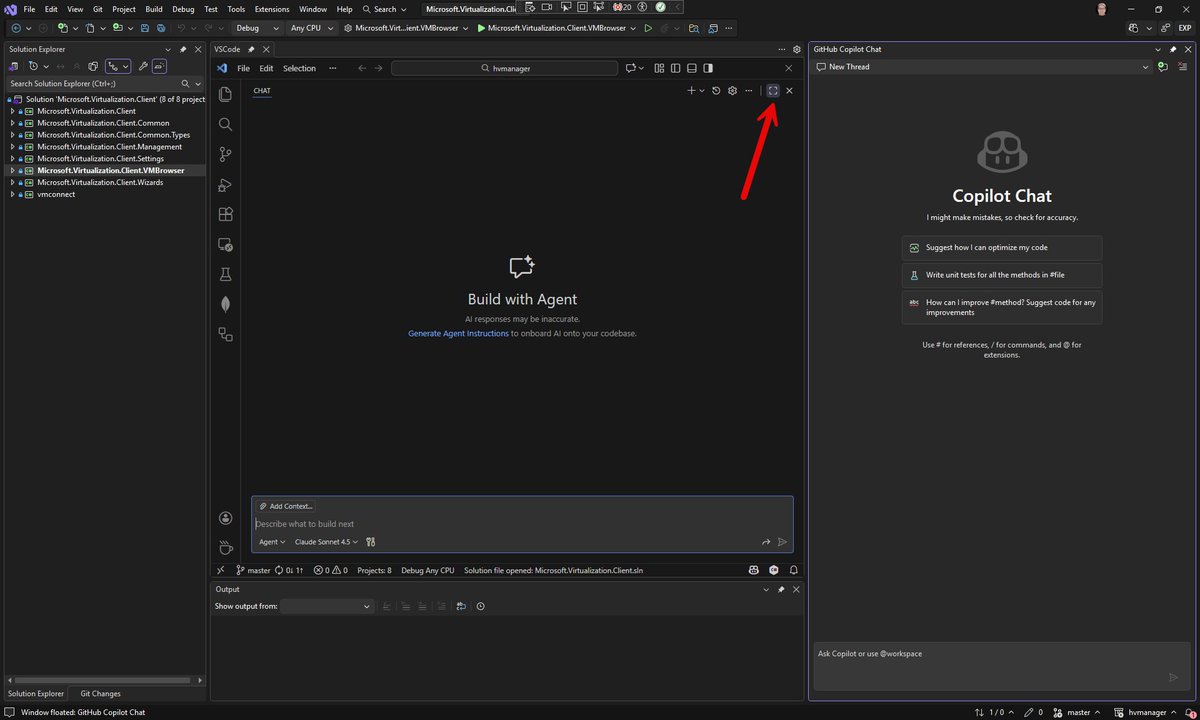Select the CHAT tab in VSCode panel
1200x720 pixels.
tap(262, 91)
